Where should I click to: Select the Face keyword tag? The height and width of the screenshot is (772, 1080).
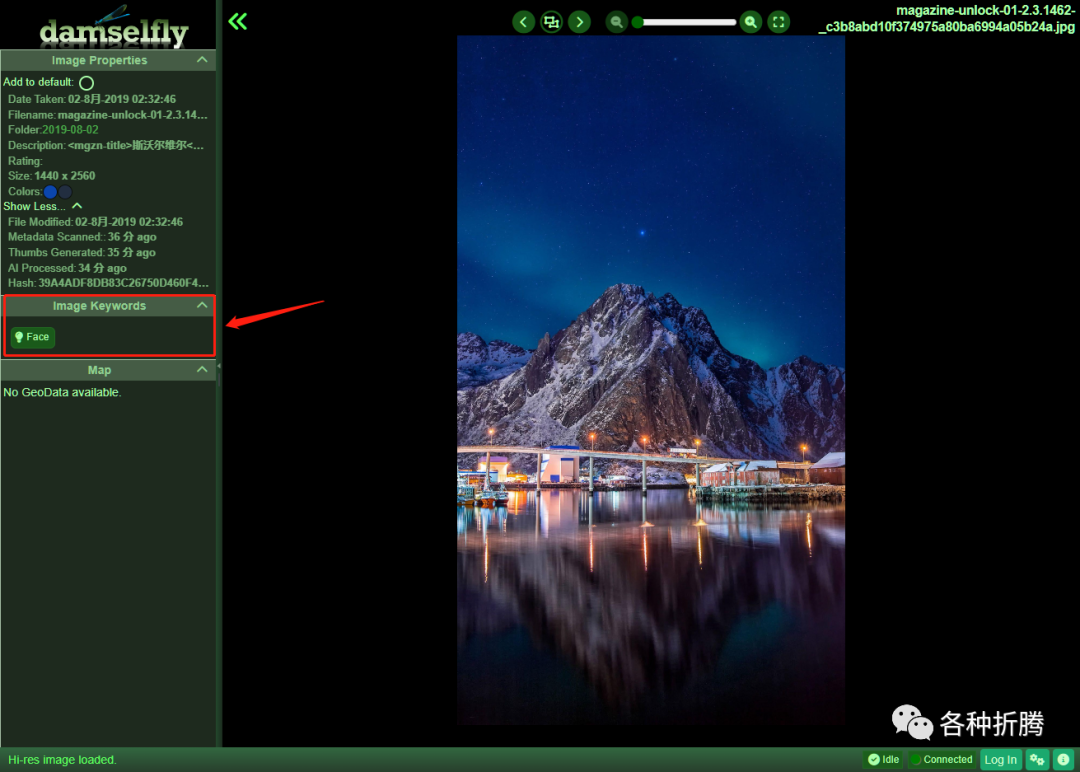(32, 337)
